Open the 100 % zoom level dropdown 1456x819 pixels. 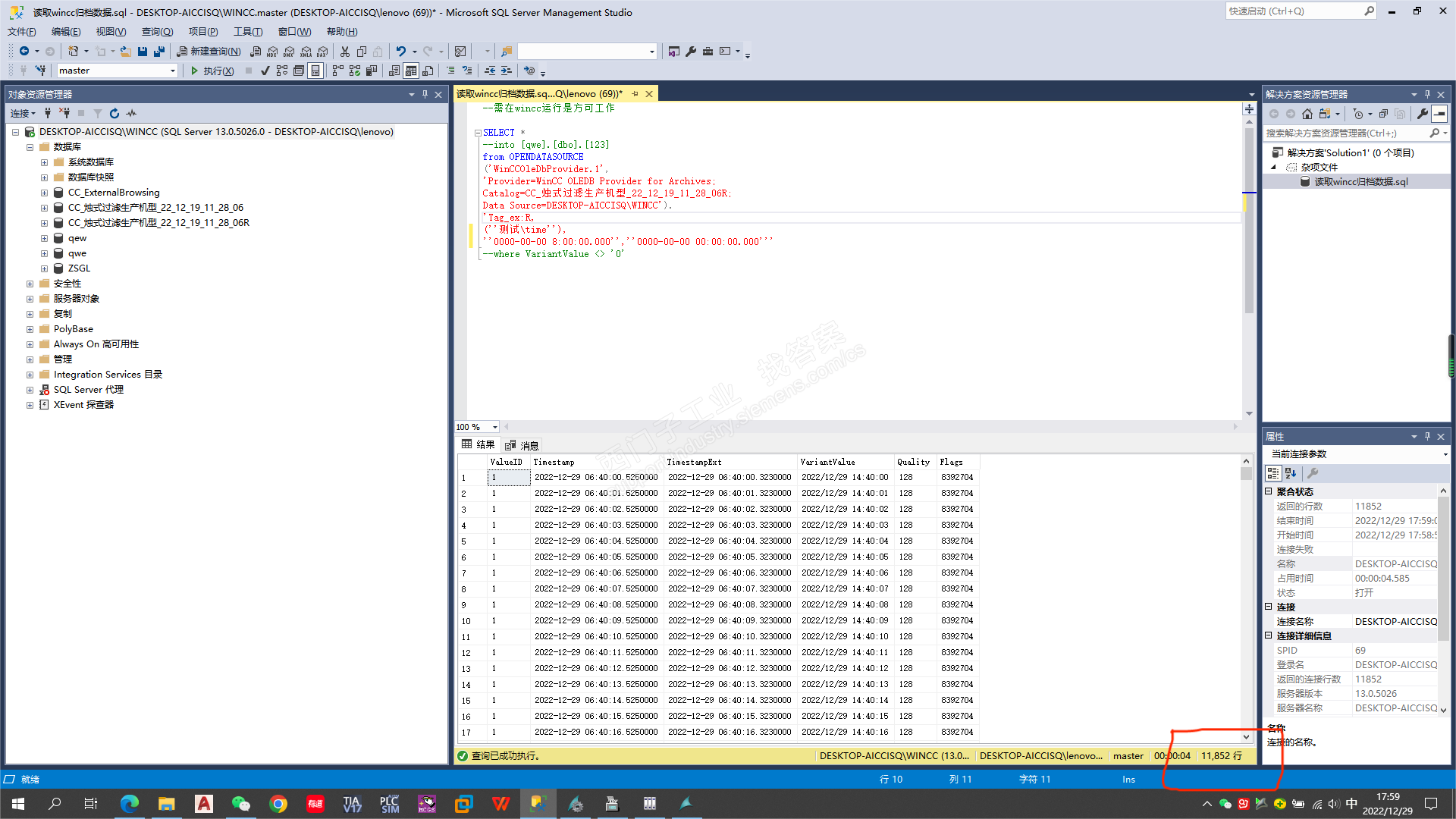click(494, 427)
